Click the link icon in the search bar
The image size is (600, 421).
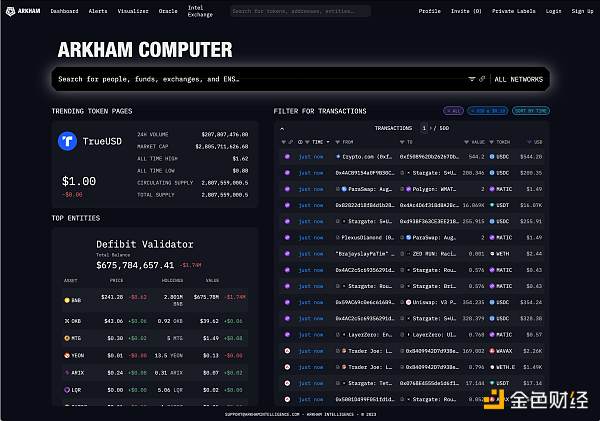click(482, 79)
